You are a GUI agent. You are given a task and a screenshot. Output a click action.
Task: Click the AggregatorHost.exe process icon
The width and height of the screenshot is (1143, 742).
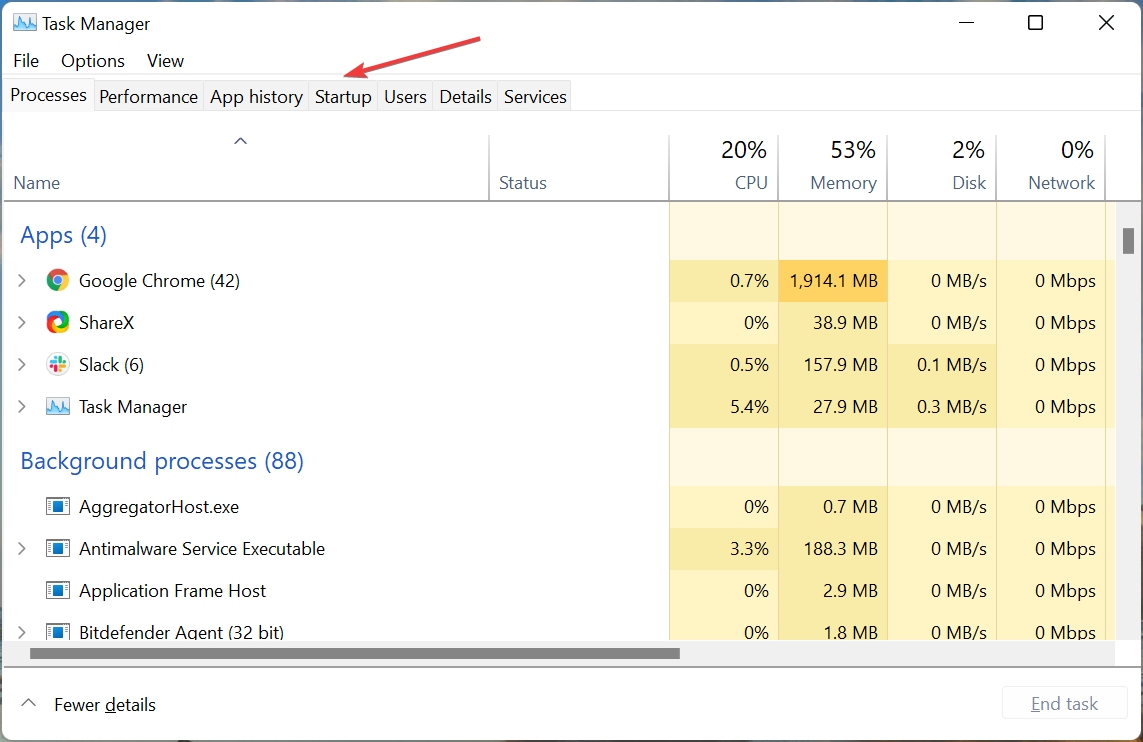pyautogui.click(x=58, y=507)
